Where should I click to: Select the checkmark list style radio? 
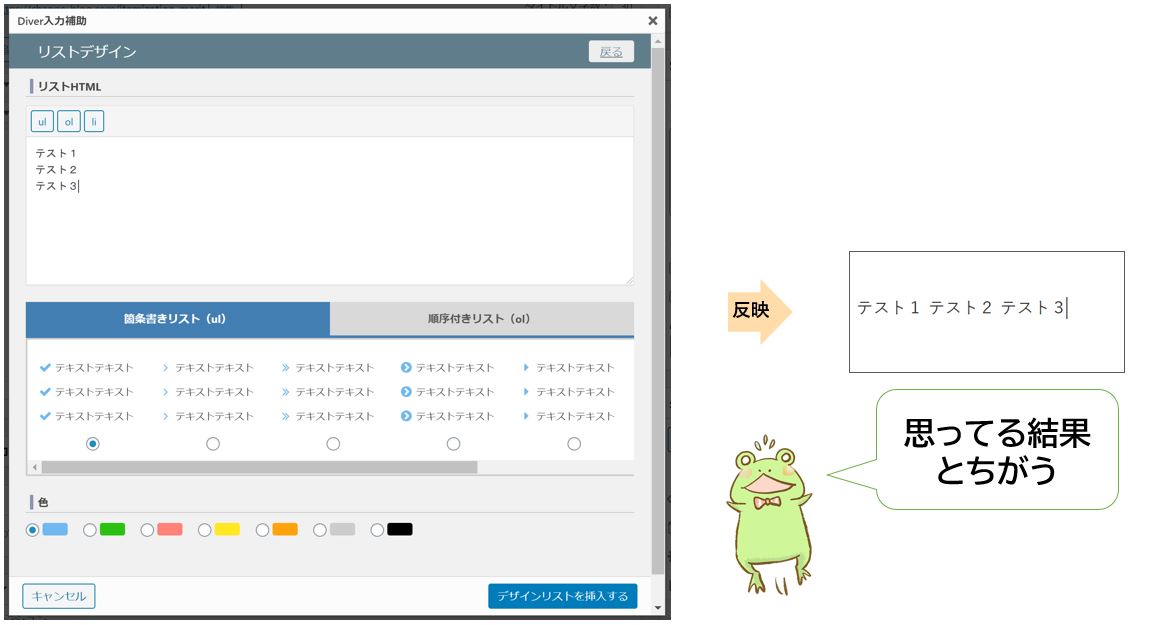(93, 444)
